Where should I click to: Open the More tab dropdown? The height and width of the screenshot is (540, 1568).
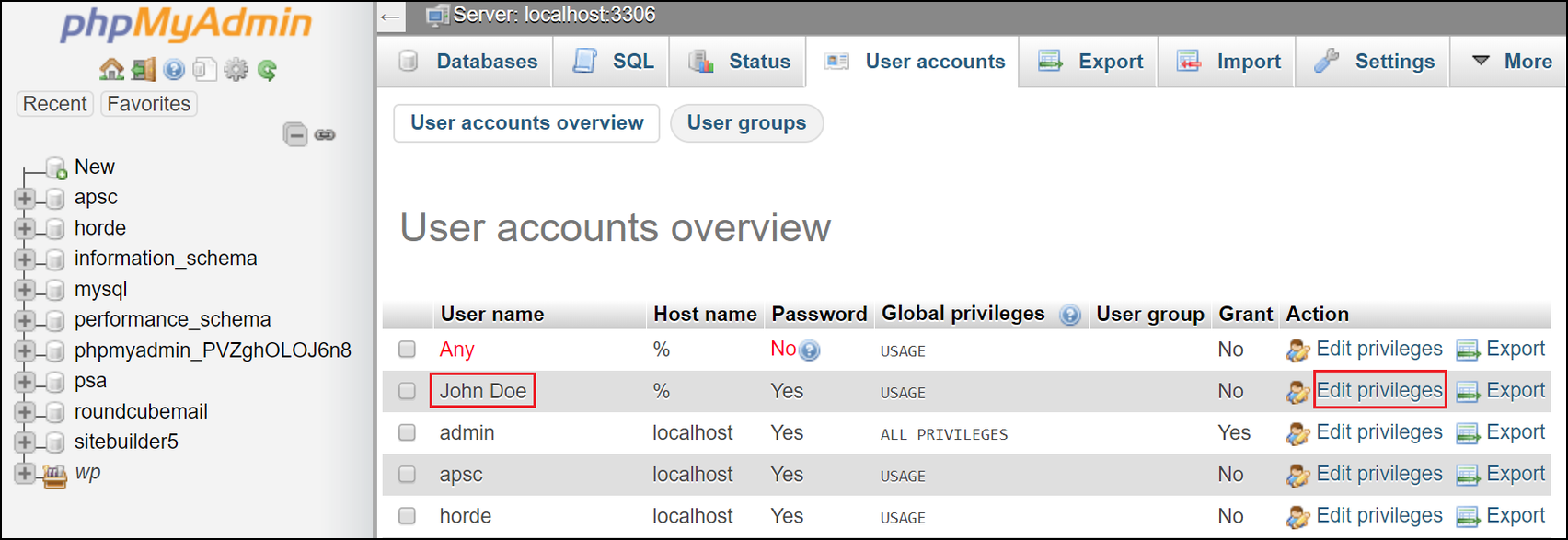point(1511,62)
